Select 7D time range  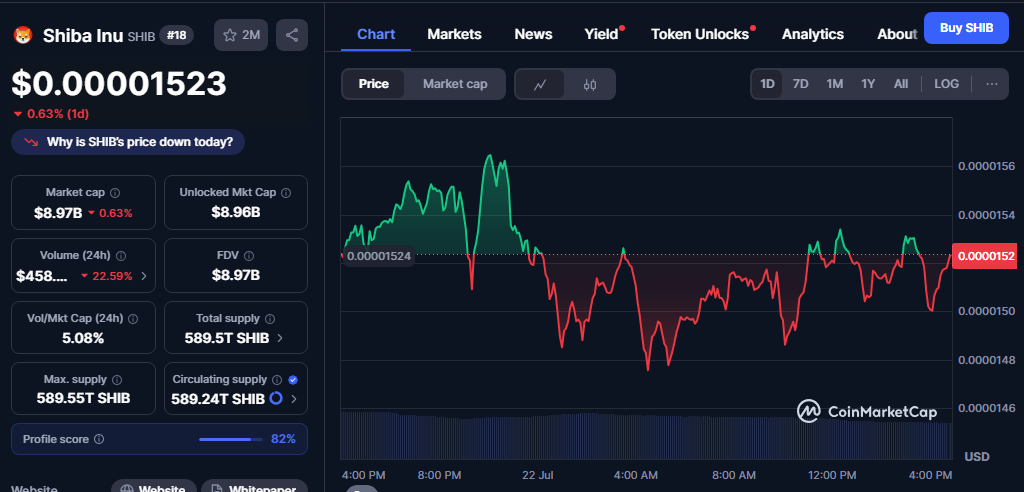pyautogui.click(x=800, y=84)
